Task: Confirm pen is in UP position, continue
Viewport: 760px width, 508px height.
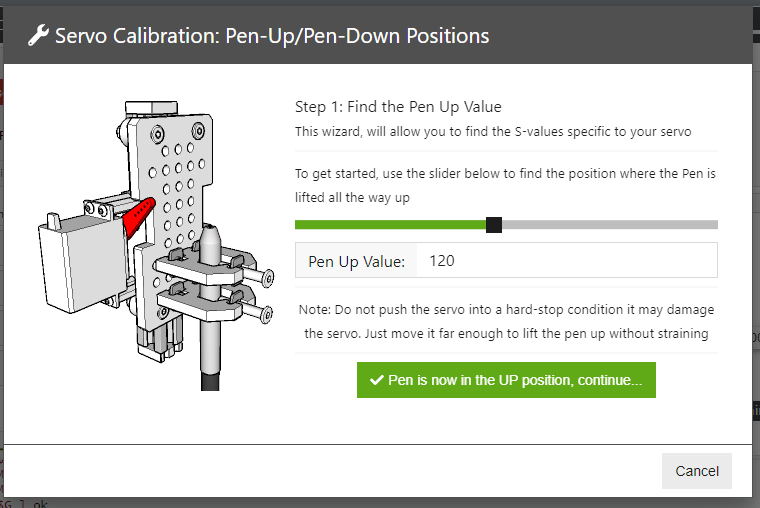Action: tap(506, 380)
